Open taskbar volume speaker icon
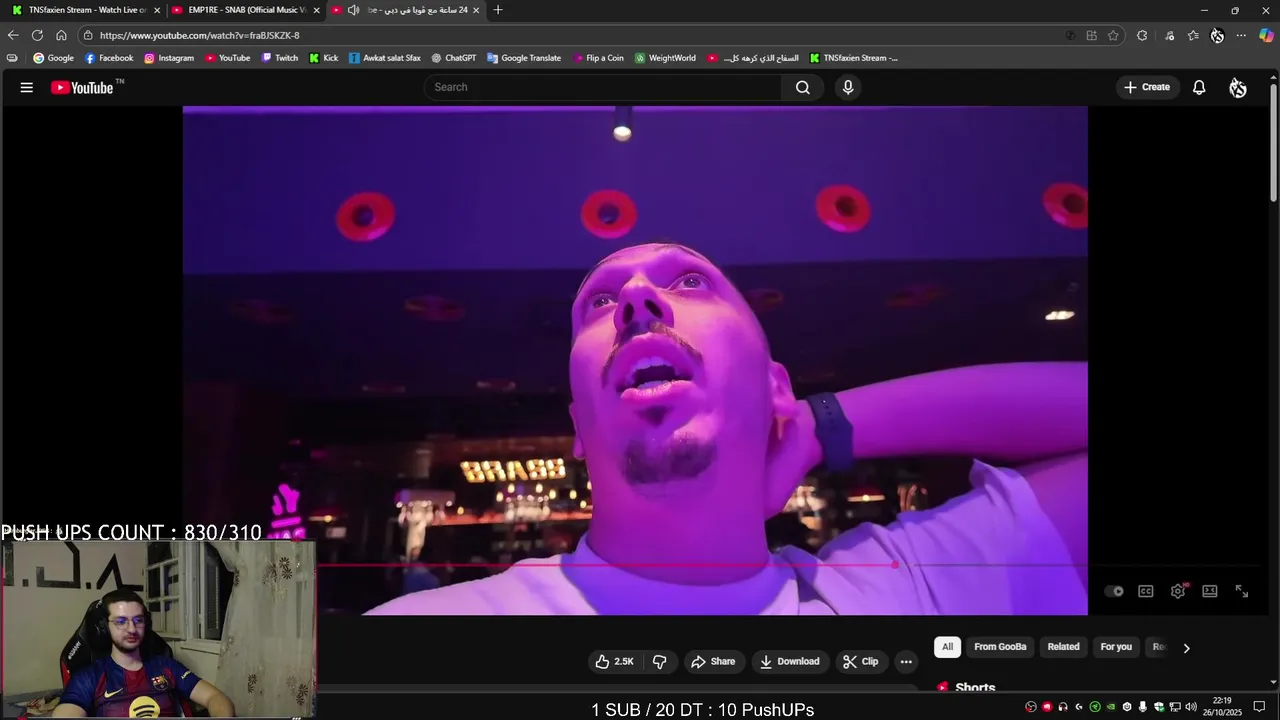Image resolution: width=1280 pixels, height=720 pixels. coord(1191,707)
